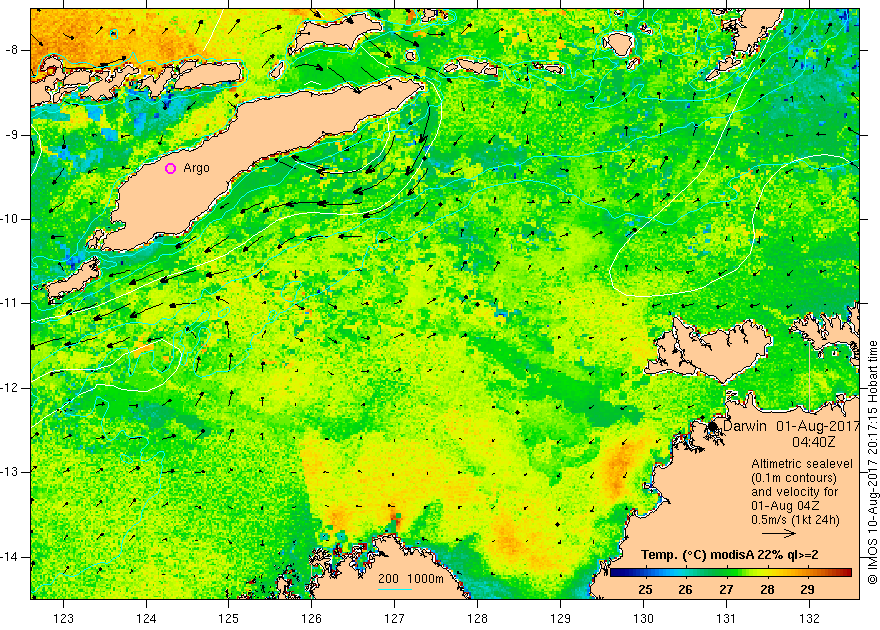This screenshot has height=630, width=880.
Task: Click the 'Temp. (°C) modisA 22% ql>=2' title
Action: (730, 555)
